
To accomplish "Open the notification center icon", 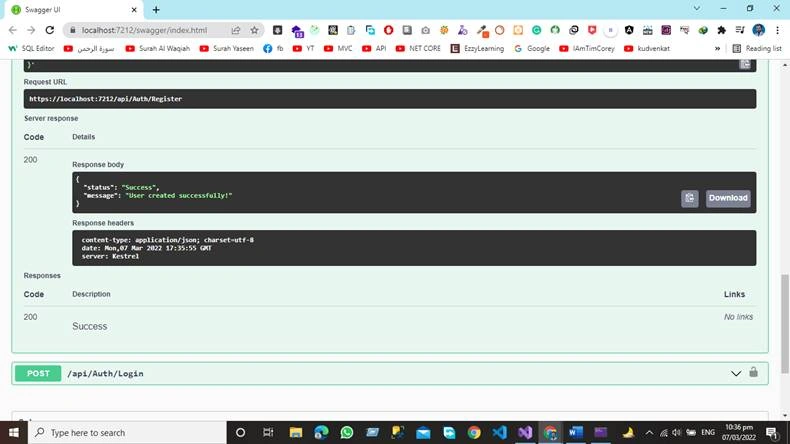I will tap(772, 432).
